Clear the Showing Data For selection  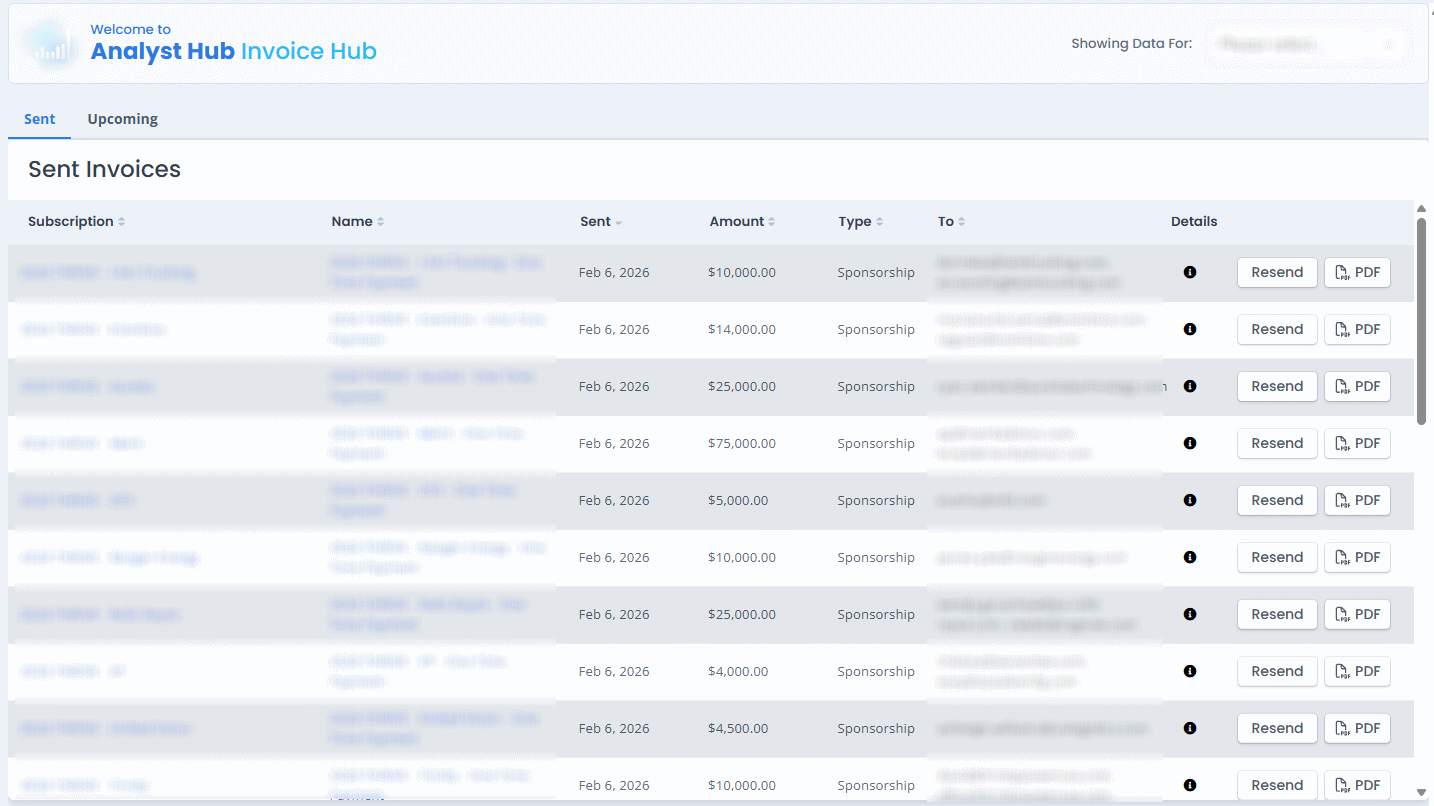1389,43
